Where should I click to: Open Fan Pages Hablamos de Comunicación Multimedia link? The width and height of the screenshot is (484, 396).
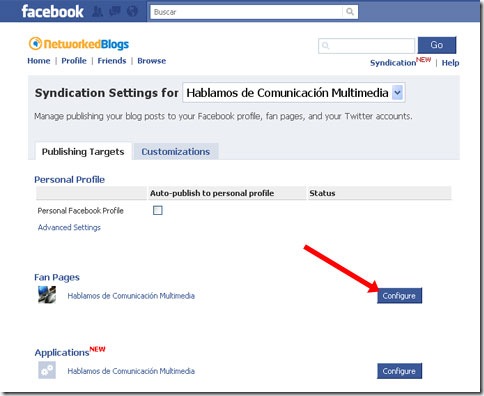tap(131, 296)
